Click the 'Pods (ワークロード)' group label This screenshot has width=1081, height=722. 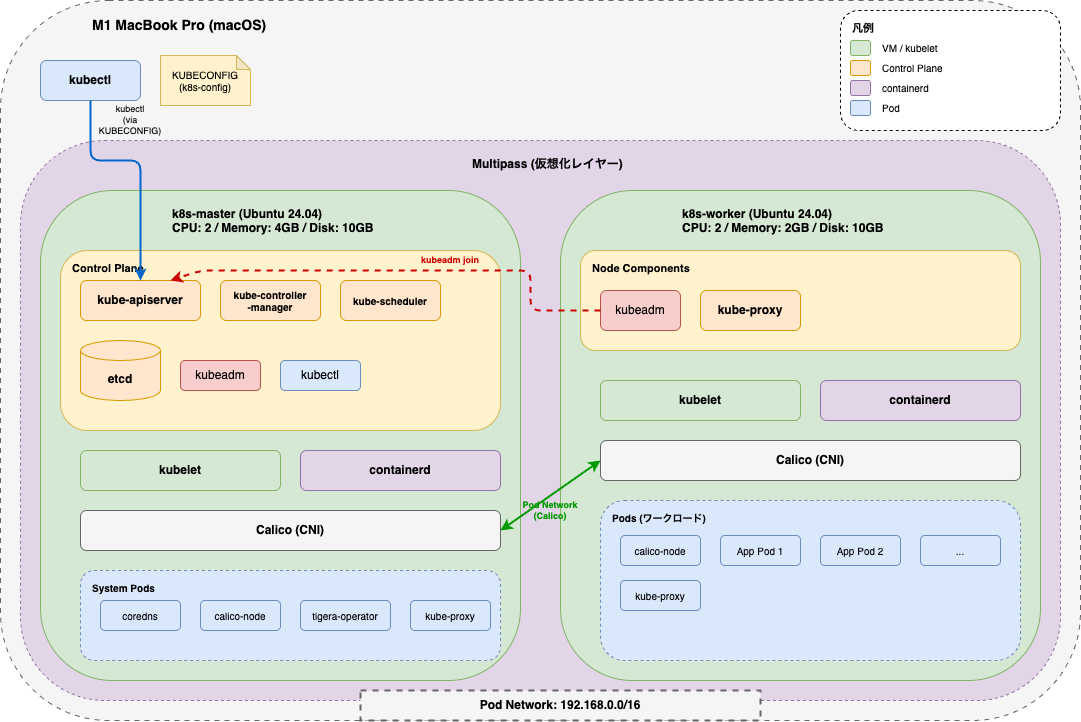pos(659,518)
